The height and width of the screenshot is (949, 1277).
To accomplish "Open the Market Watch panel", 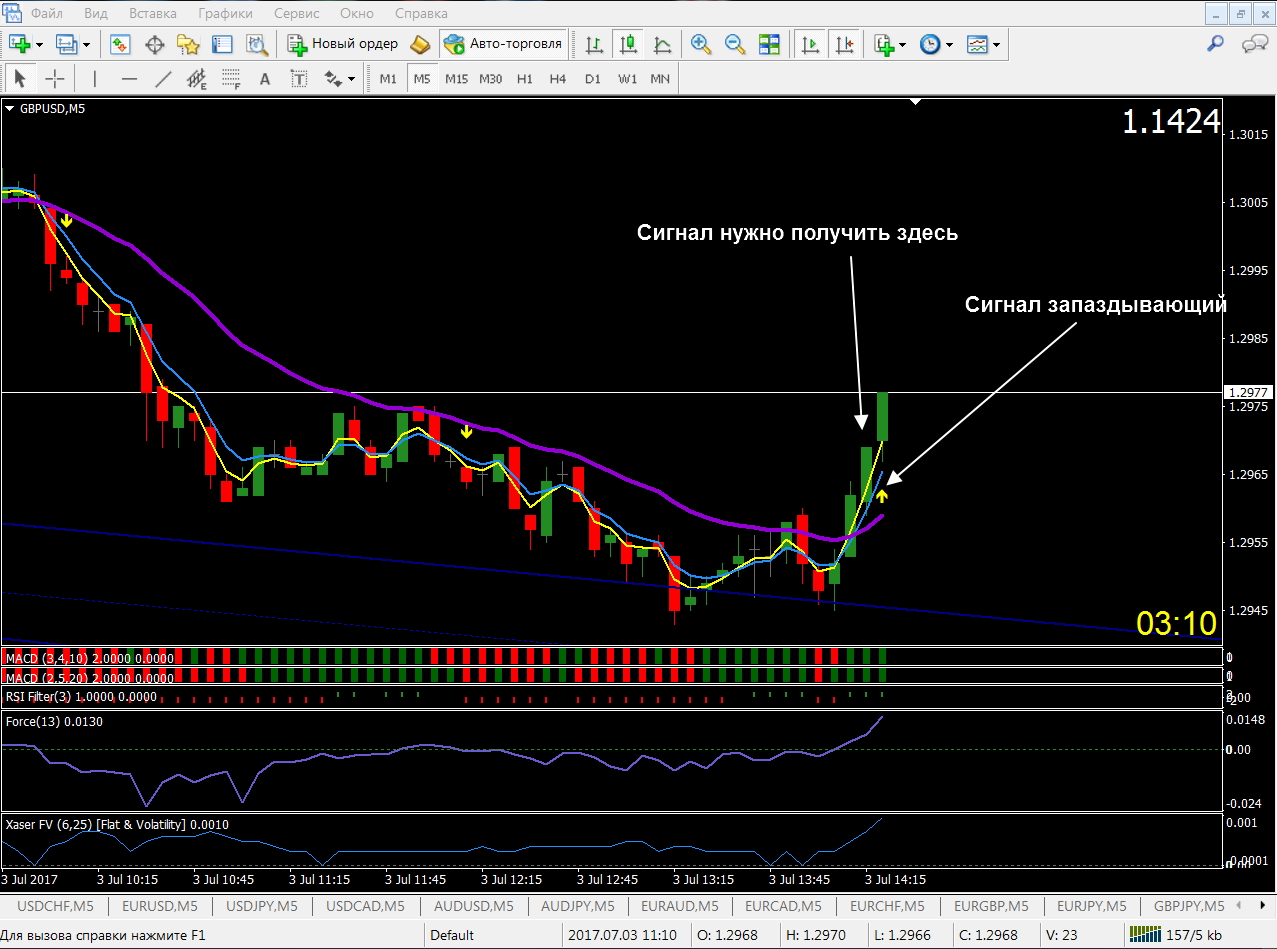I will (121, 44).
